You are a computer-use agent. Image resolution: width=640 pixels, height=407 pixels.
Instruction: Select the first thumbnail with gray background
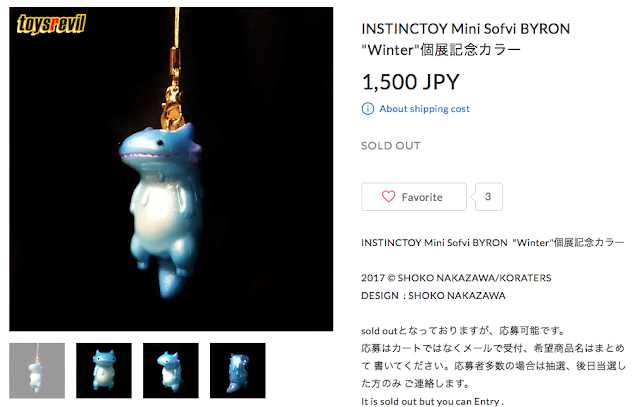[37, 370]
